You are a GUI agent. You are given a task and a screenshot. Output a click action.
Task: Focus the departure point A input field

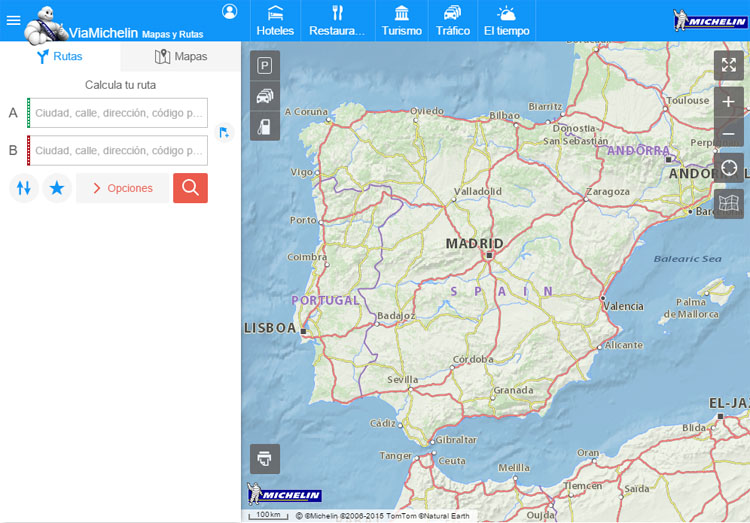[x=118, y=113]
